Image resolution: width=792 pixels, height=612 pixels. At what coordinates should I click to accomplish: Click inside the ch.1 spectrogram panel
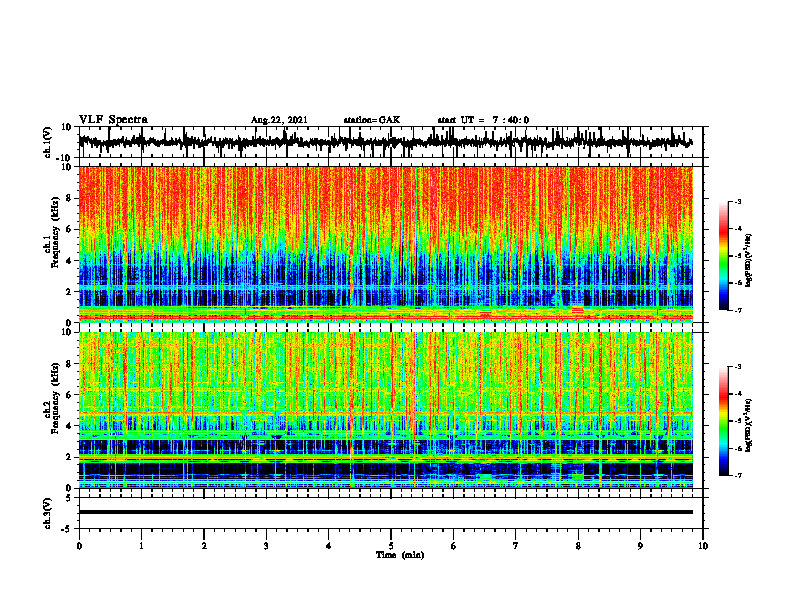point(385,244)
